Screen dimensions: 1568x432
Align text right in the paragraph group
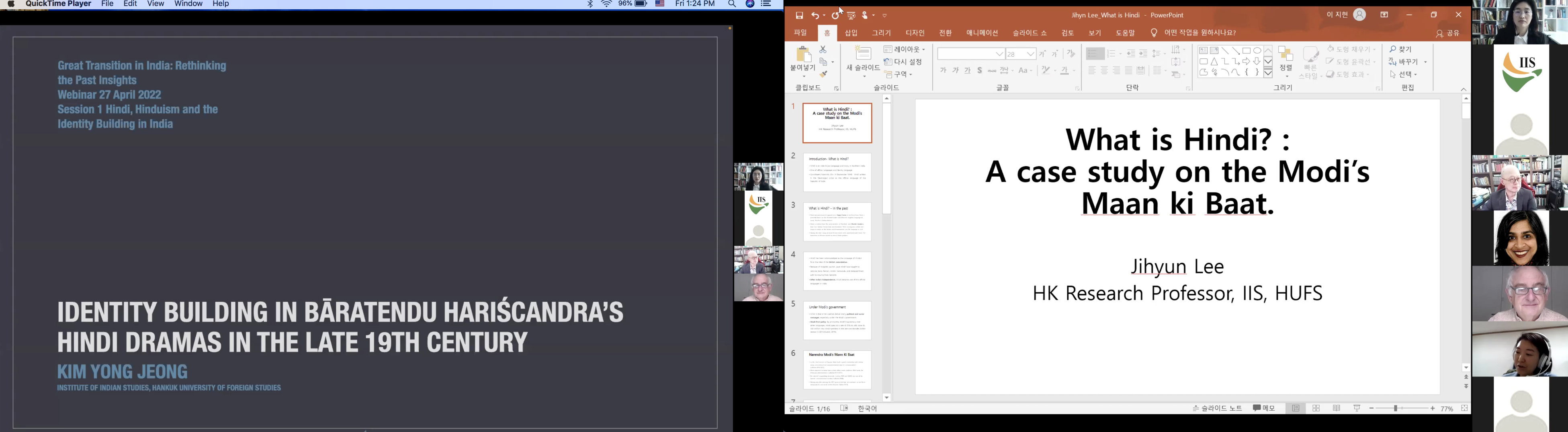click(1116, 71)
